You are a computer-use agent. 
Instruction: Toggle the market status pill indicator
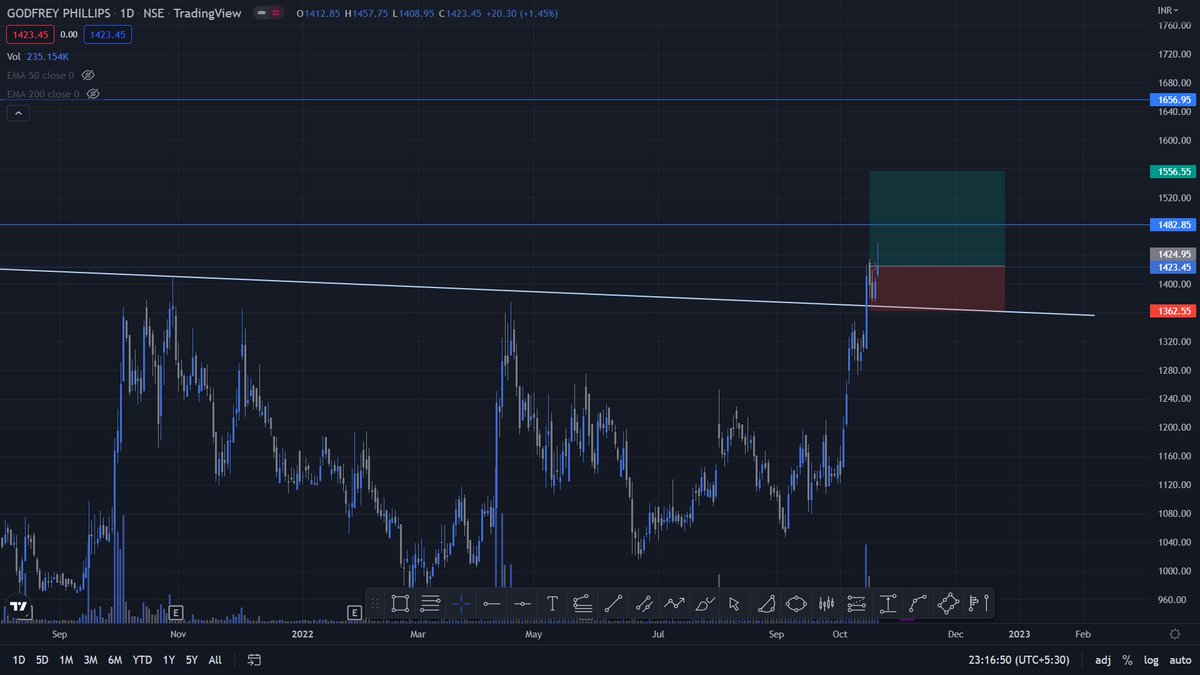tap(269, 14)
